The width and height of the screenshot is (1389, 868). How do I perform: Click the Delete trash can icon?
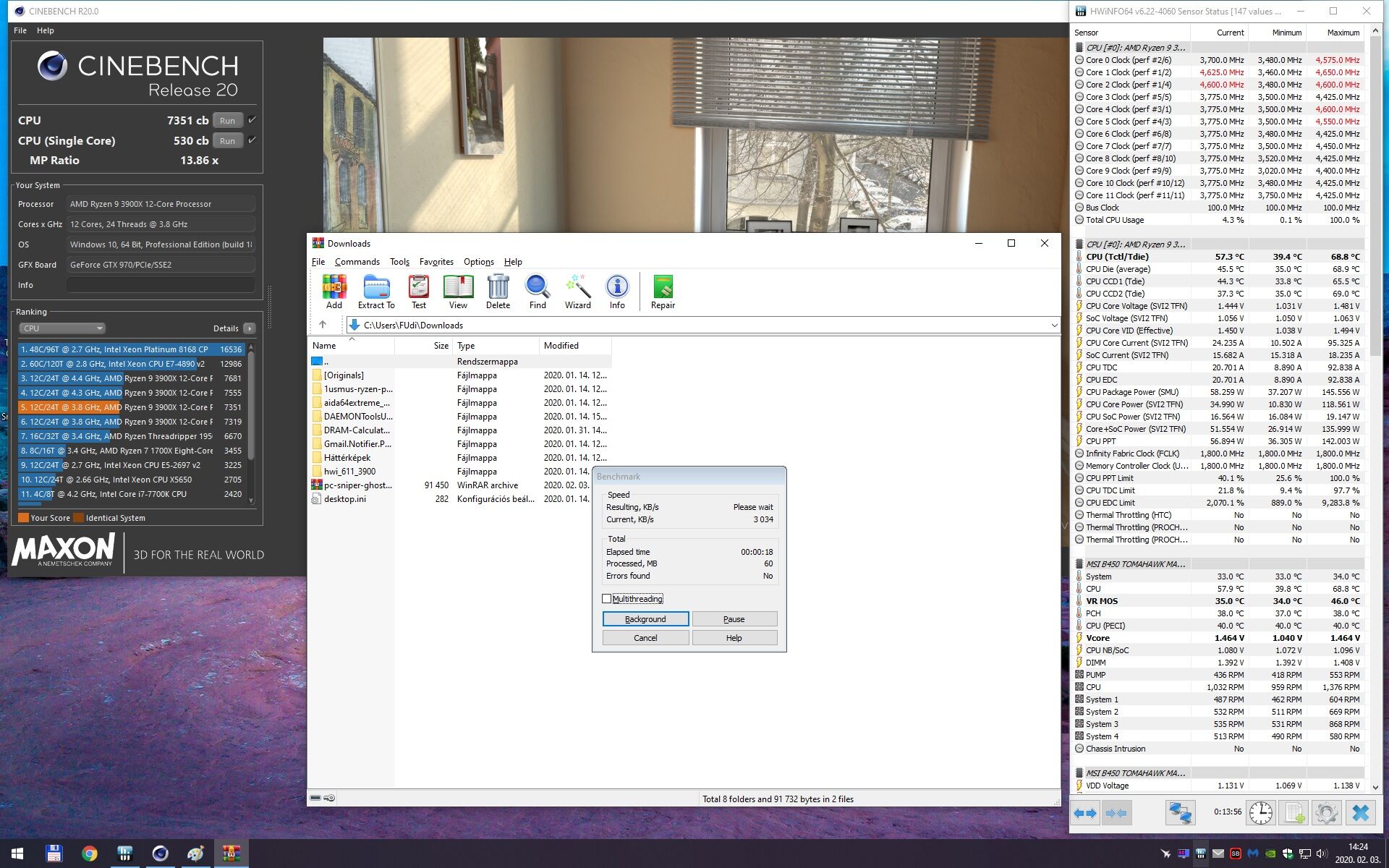498,292
